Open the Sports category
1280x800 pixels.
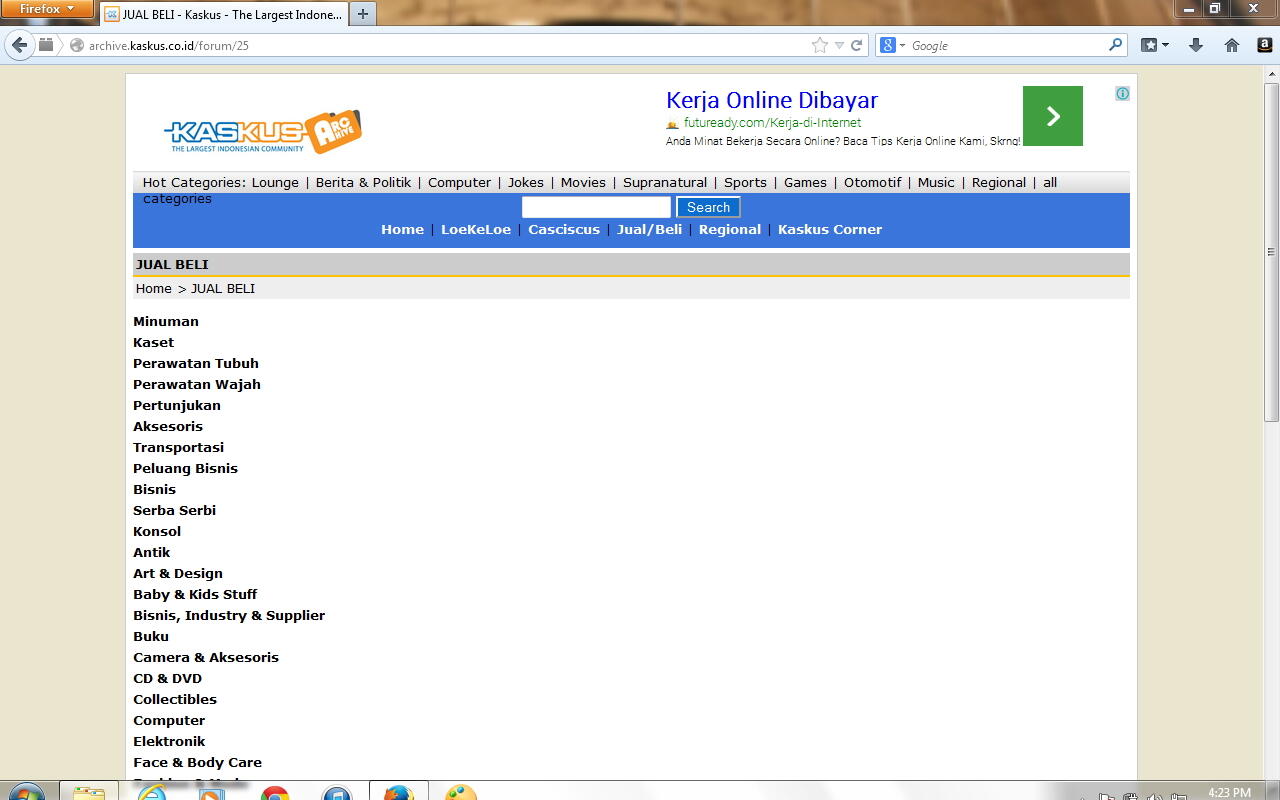point(745,182)
